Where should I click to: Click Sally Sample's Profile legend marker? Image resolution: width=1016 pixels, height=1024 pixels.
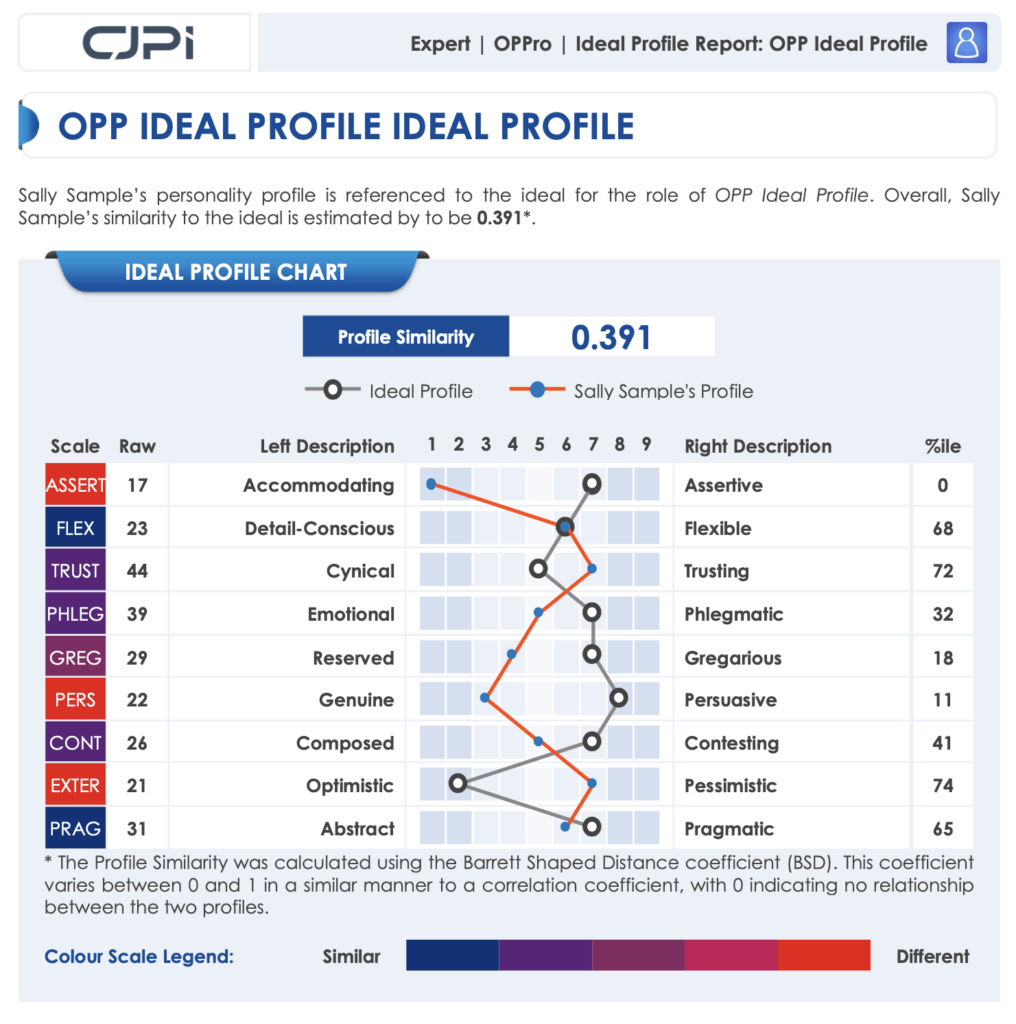537,390
